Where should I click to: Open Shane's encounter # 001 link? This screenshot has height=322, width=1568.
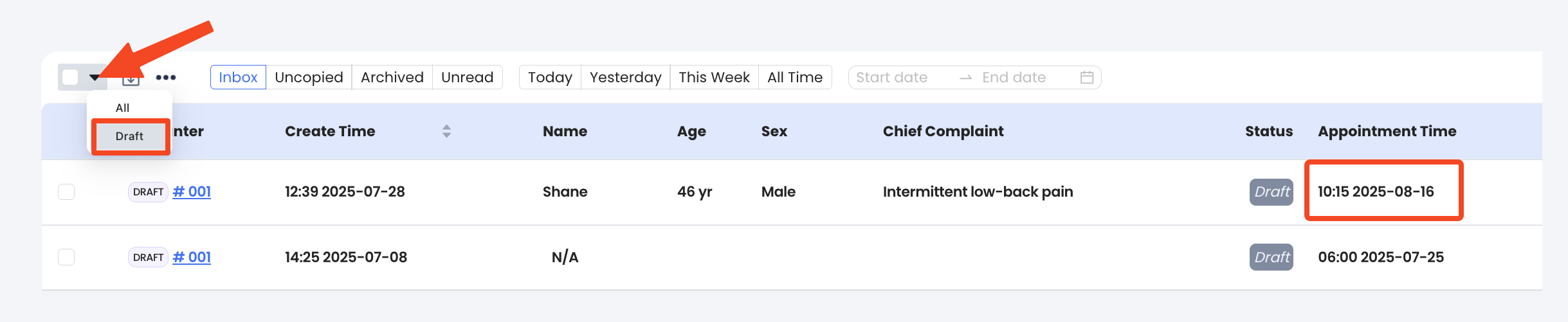click(192, 192)
